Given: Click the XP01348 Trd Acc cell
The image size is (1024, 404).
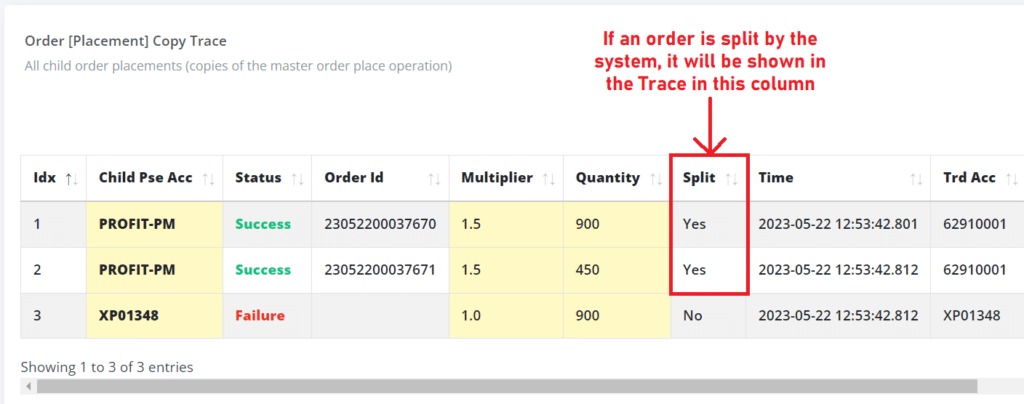Looking at the screenshot, I should [977, 315].
